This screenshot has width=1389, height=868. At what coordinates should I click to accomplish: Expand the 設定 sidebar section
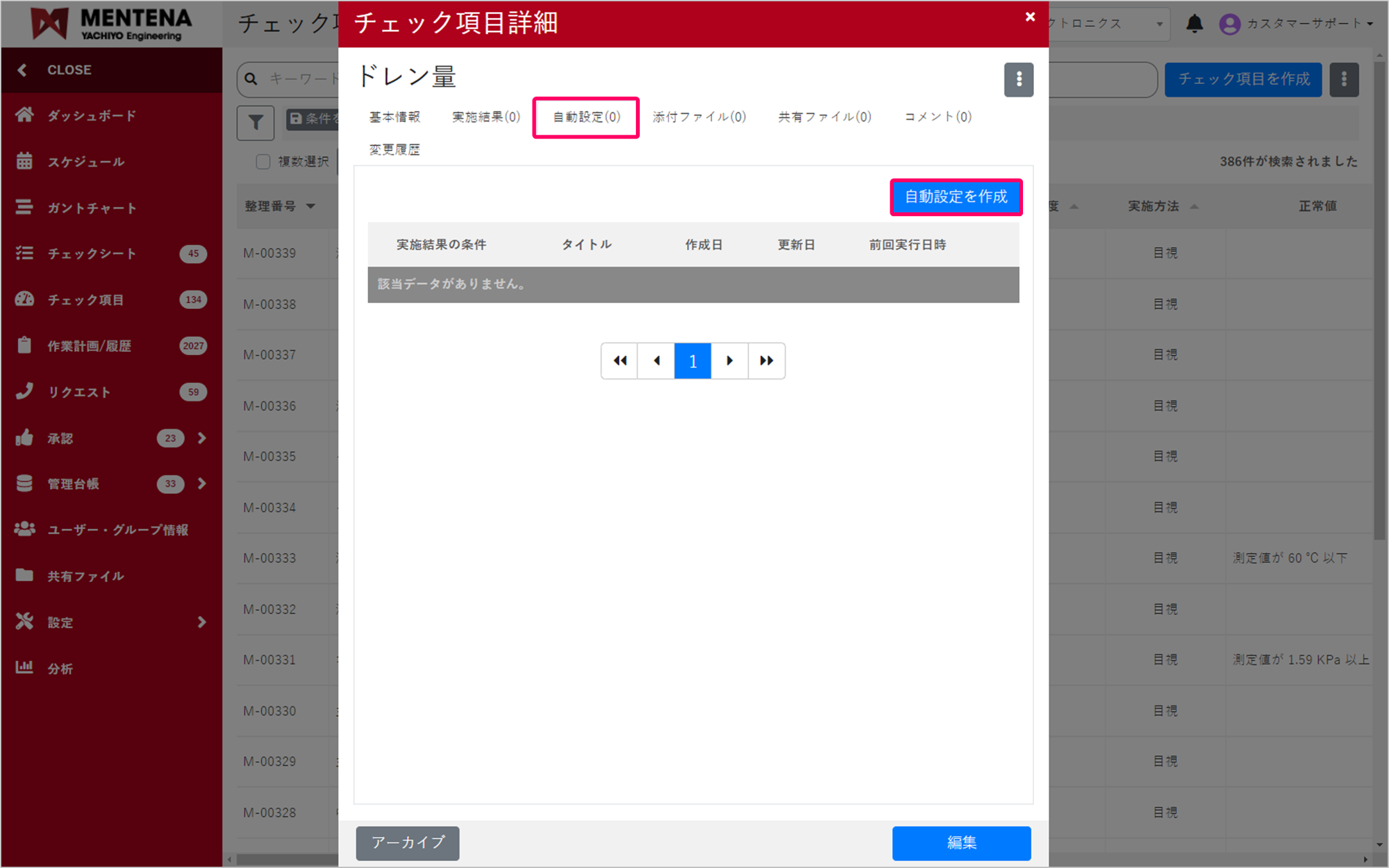tap(201, 622)
